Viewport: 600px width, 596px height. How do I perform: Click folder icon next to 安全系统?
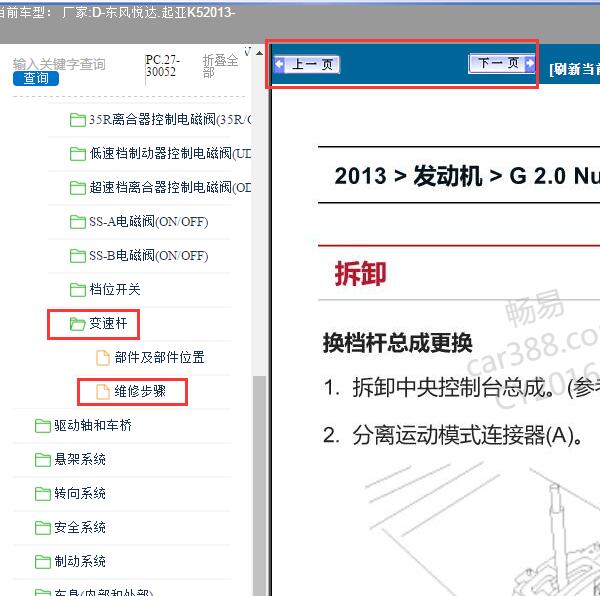point(42,528)
